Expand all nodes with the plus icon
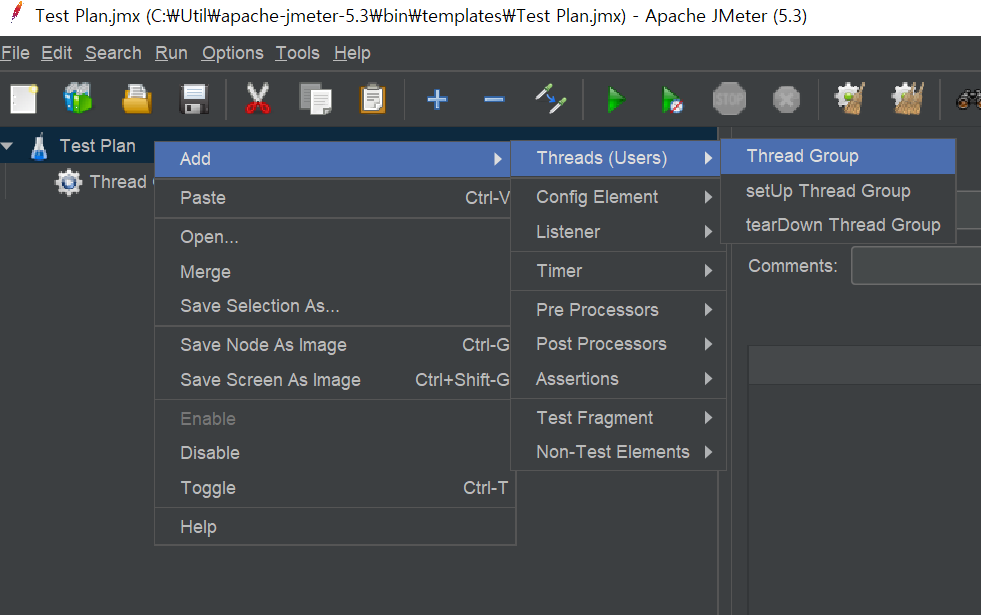 pos(437,99)
